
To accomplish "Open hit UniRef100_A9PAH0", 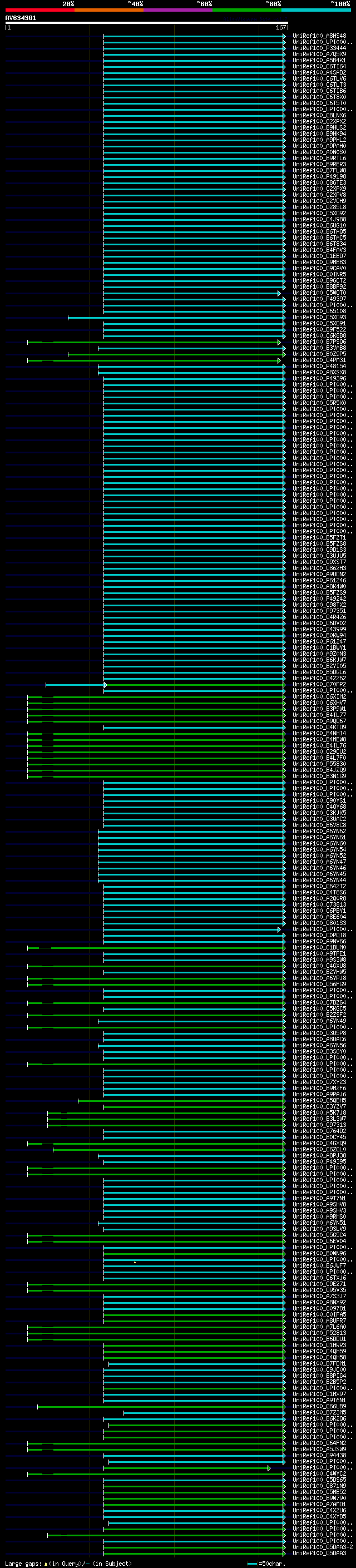I will 319,146.
